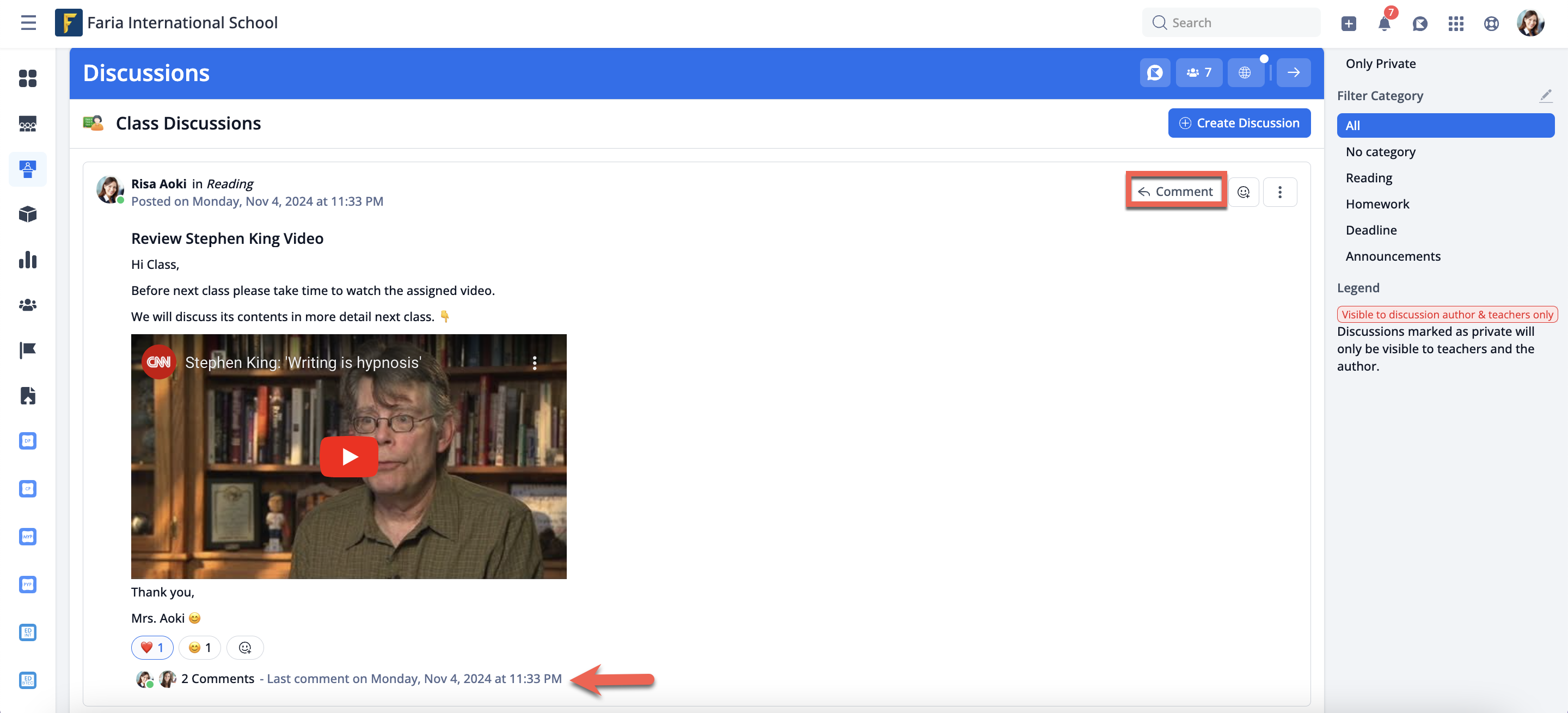Open the classroom audience icon in the left sidebar

point(27,124)
